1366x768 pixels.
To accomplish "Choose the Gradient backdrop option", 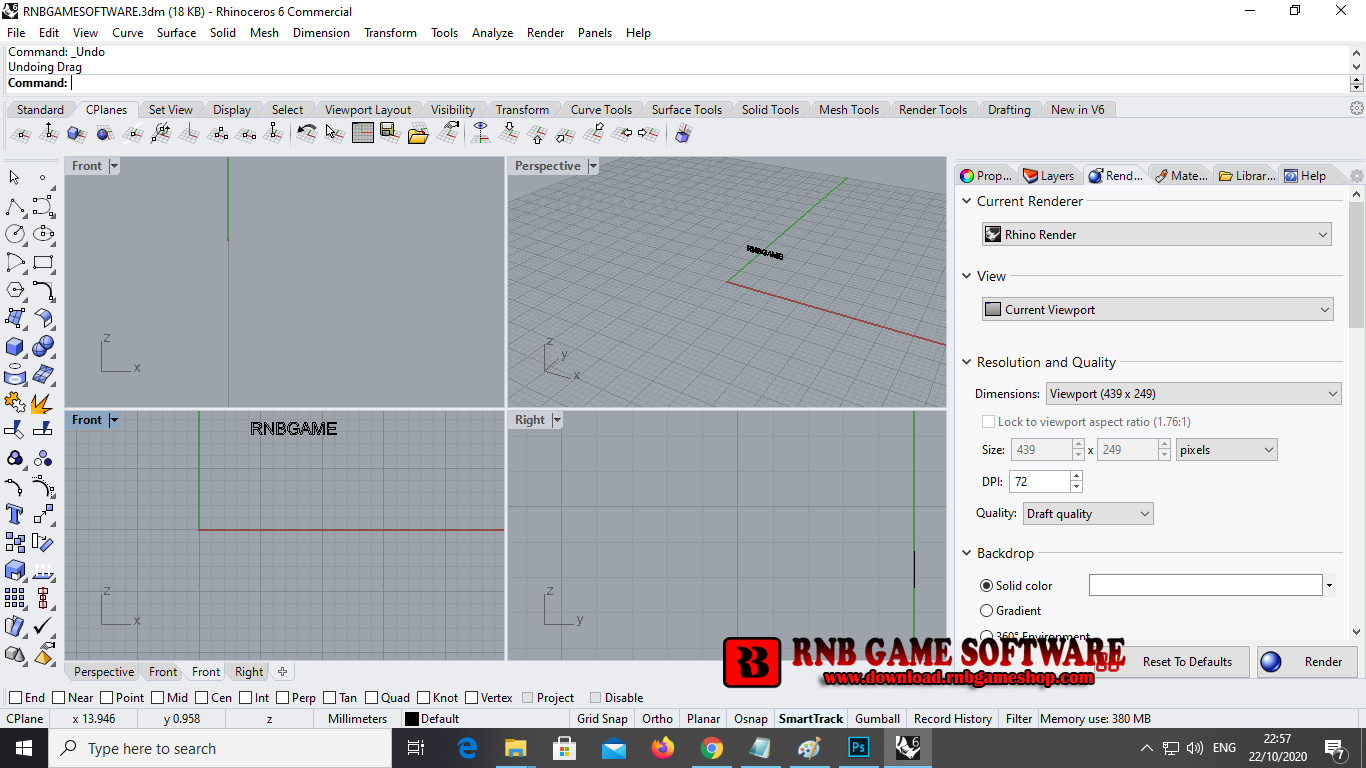I will 987,611.
